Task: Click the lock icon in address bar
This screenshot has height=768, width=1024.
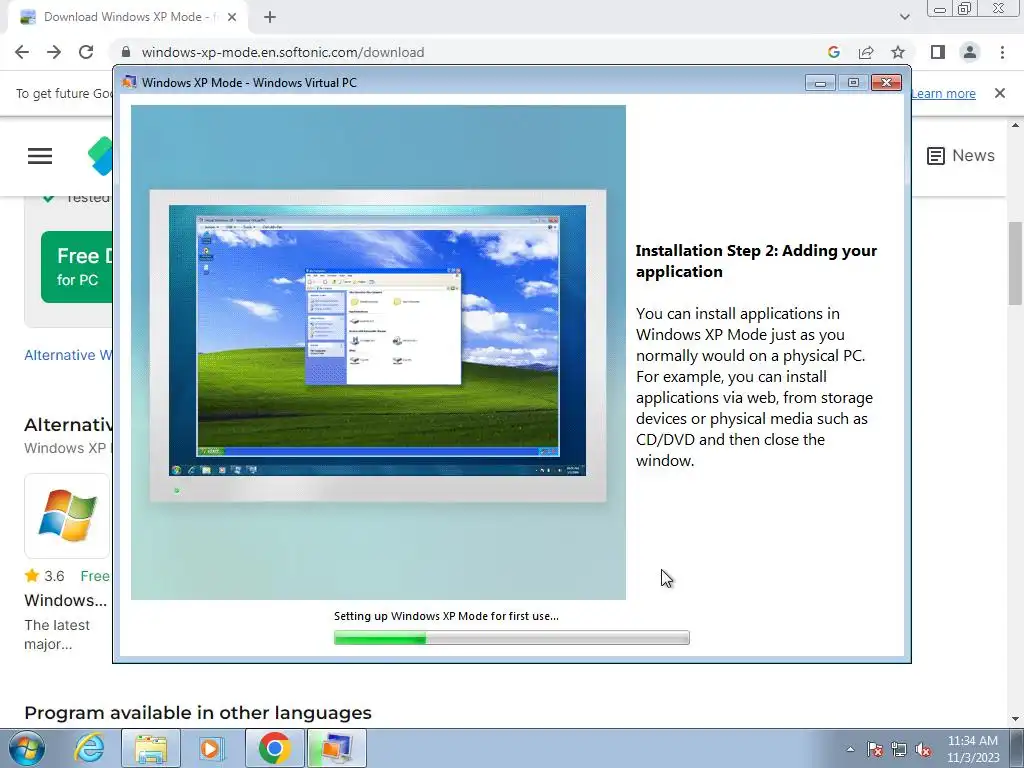Action: click(x=126, y=52)
